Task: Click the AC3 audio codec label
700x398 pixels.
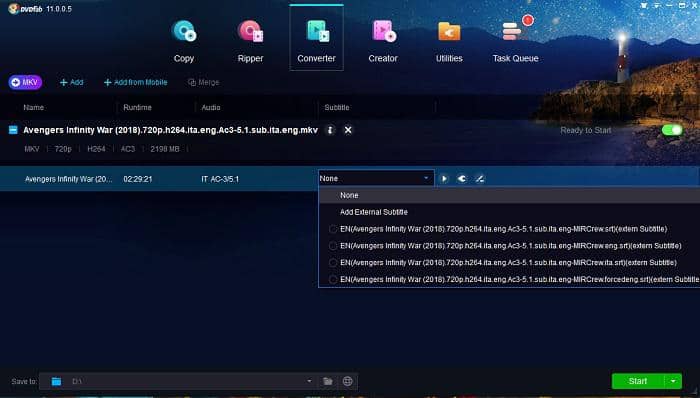Action: (128, 149)
